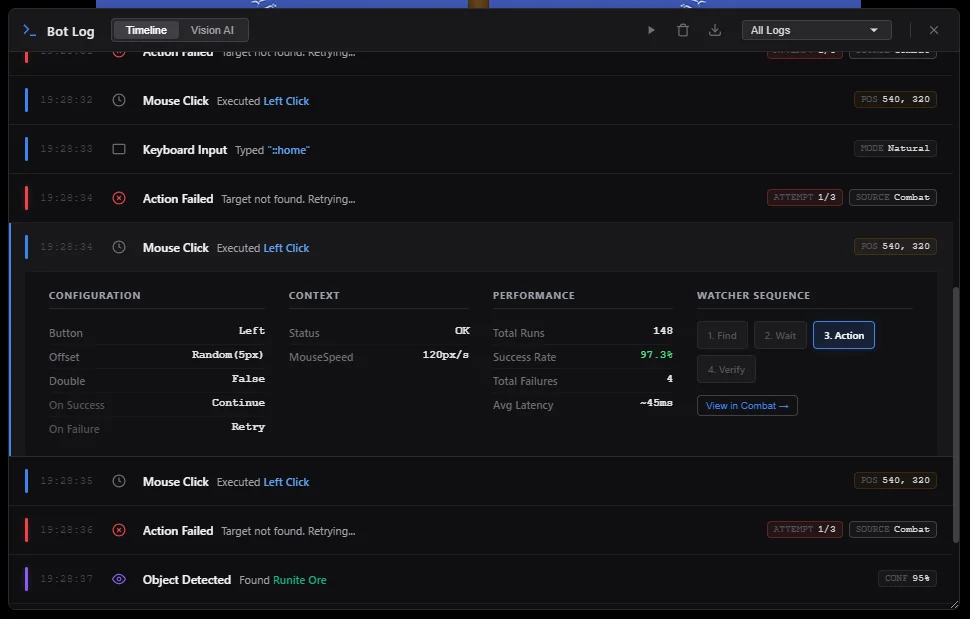Click the red X icon on the 19:28:34 Action Failed row
Image resolution: width=970 pixels, height=619 pixels.
(119, 198)
